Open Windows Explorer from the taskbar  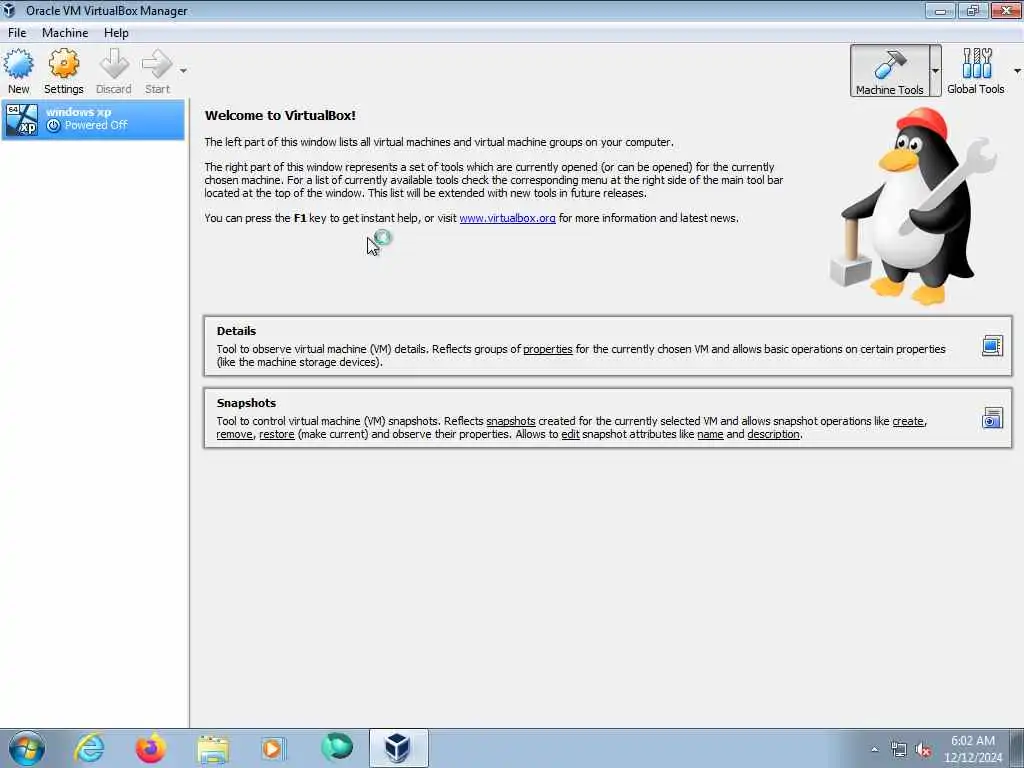[213, 748]
